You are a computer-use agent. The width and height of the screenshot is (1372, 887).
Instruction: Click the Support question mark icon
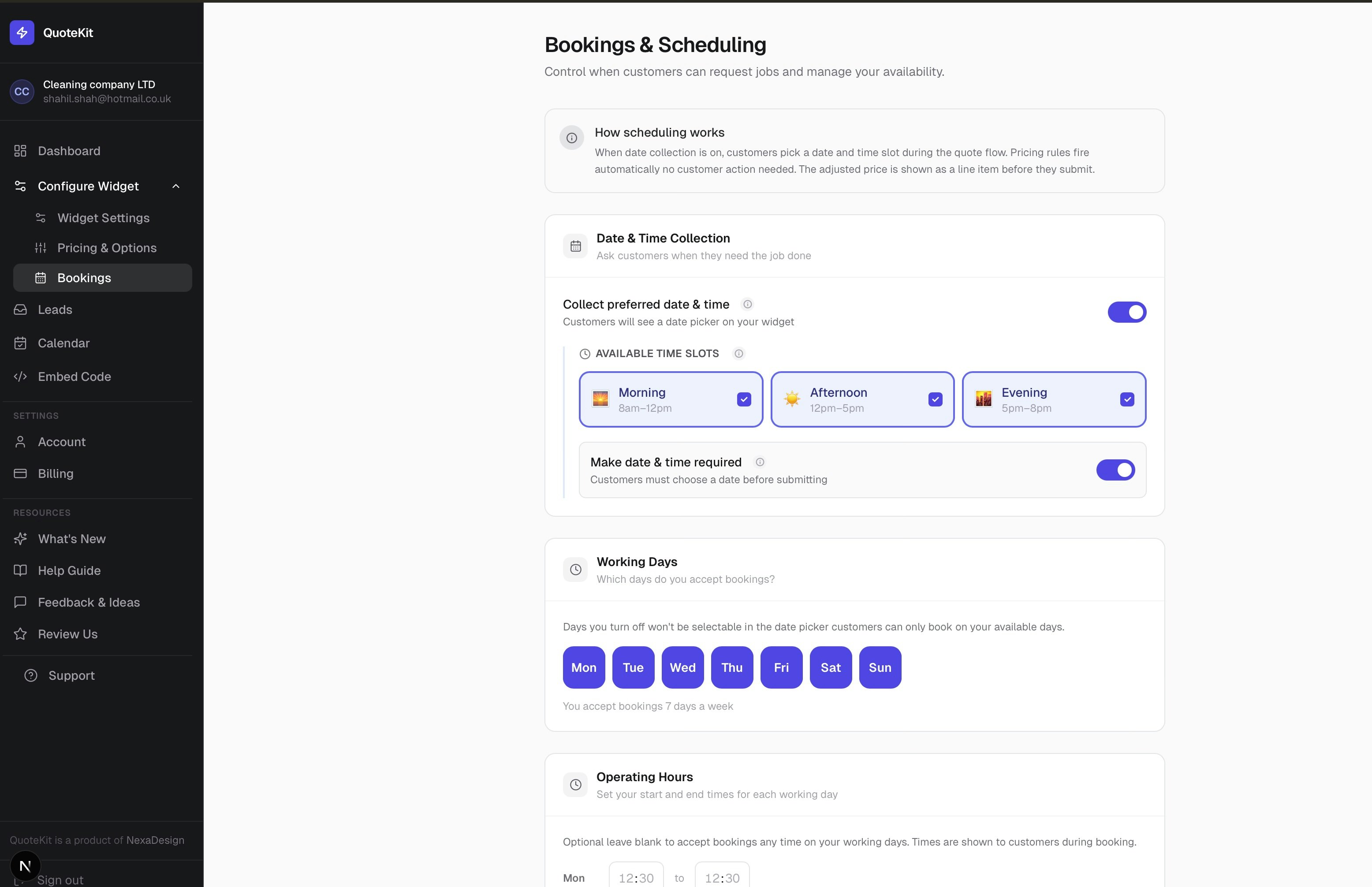tap(31, 676)
